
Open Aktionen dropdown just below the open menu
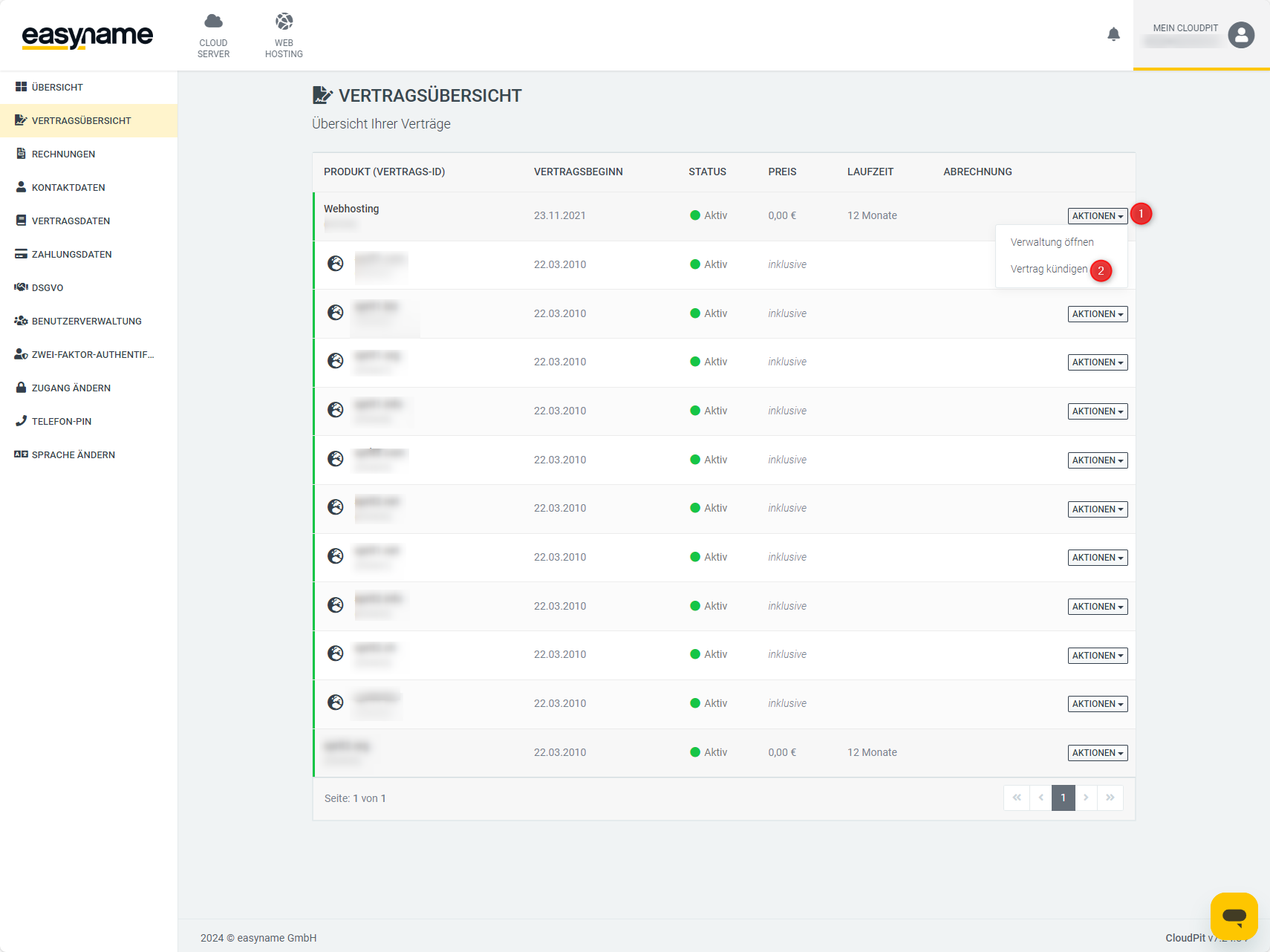point(1097,314)
